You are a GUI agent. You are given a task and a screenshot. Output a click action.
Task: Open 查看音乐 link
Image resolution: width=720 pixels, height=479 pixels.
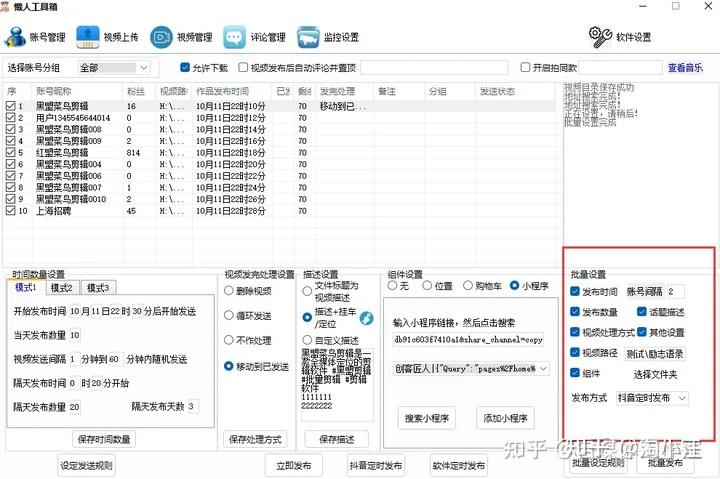685,68
